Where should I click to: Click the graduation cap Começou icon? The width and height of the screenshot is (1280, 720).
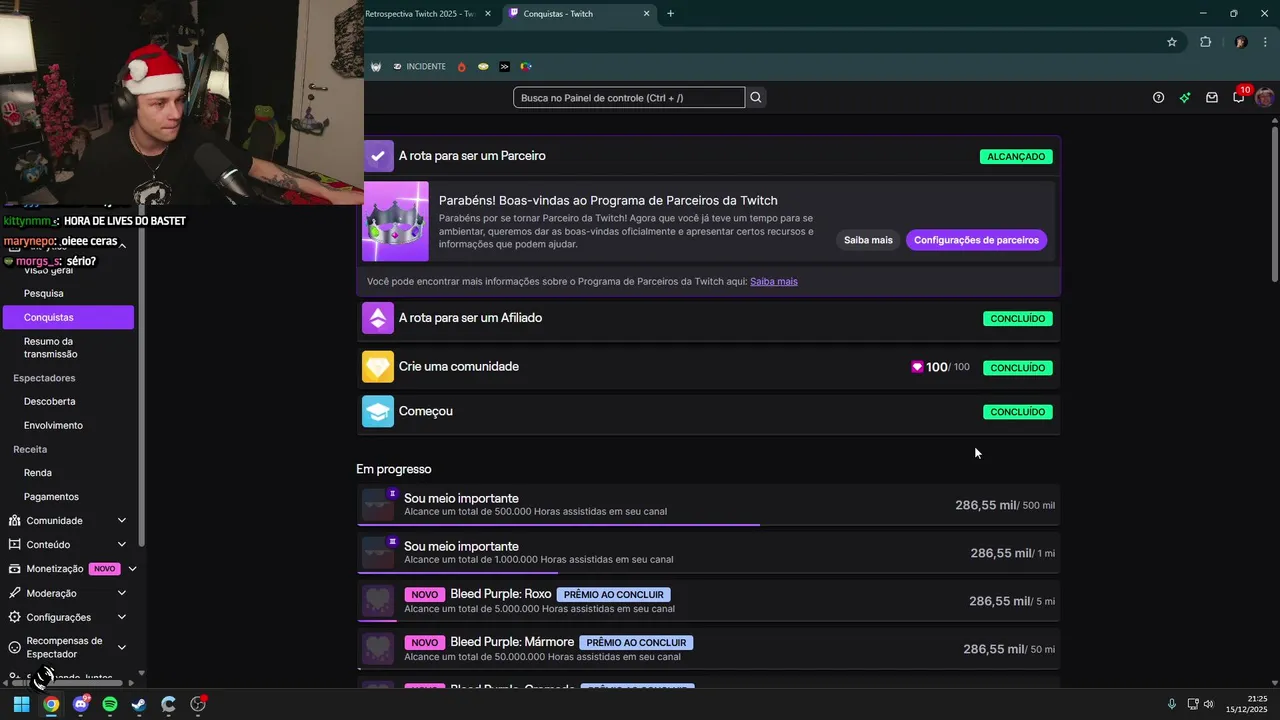pos(377,411)
